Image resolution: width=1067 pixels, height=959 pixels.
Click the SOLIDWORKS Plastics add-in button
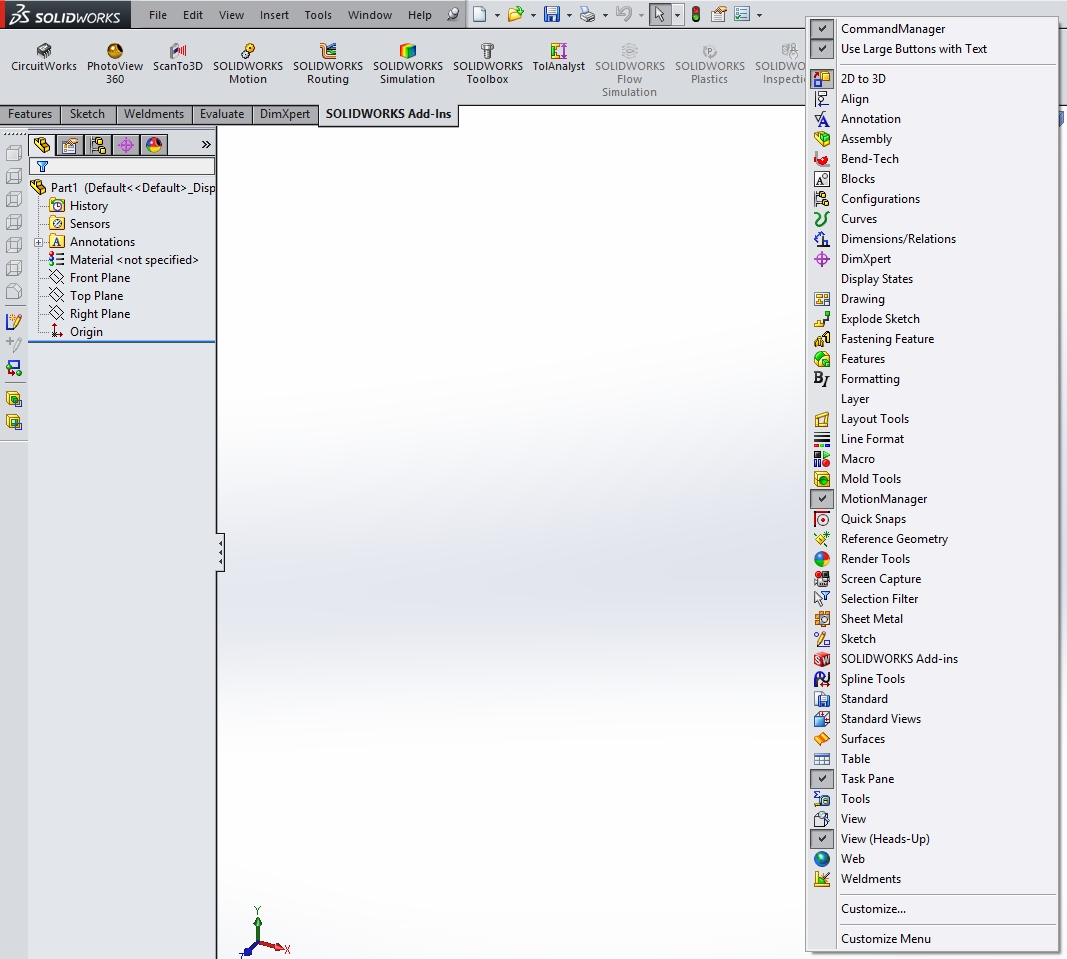[x=710, y=63]
